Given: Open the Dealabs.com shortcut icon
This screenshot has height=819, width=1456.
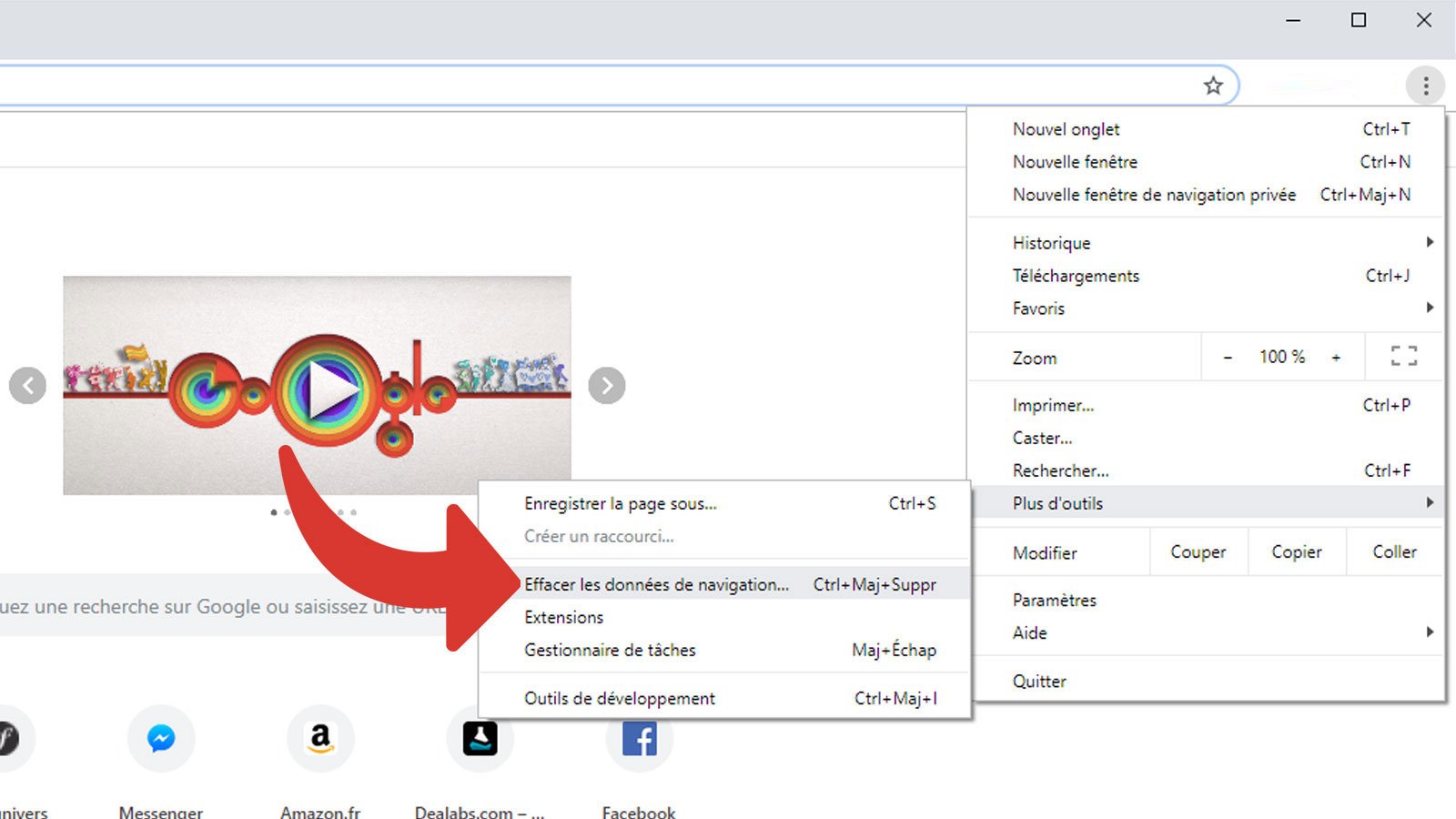Looking at the screenshot, I should point(480,739).
